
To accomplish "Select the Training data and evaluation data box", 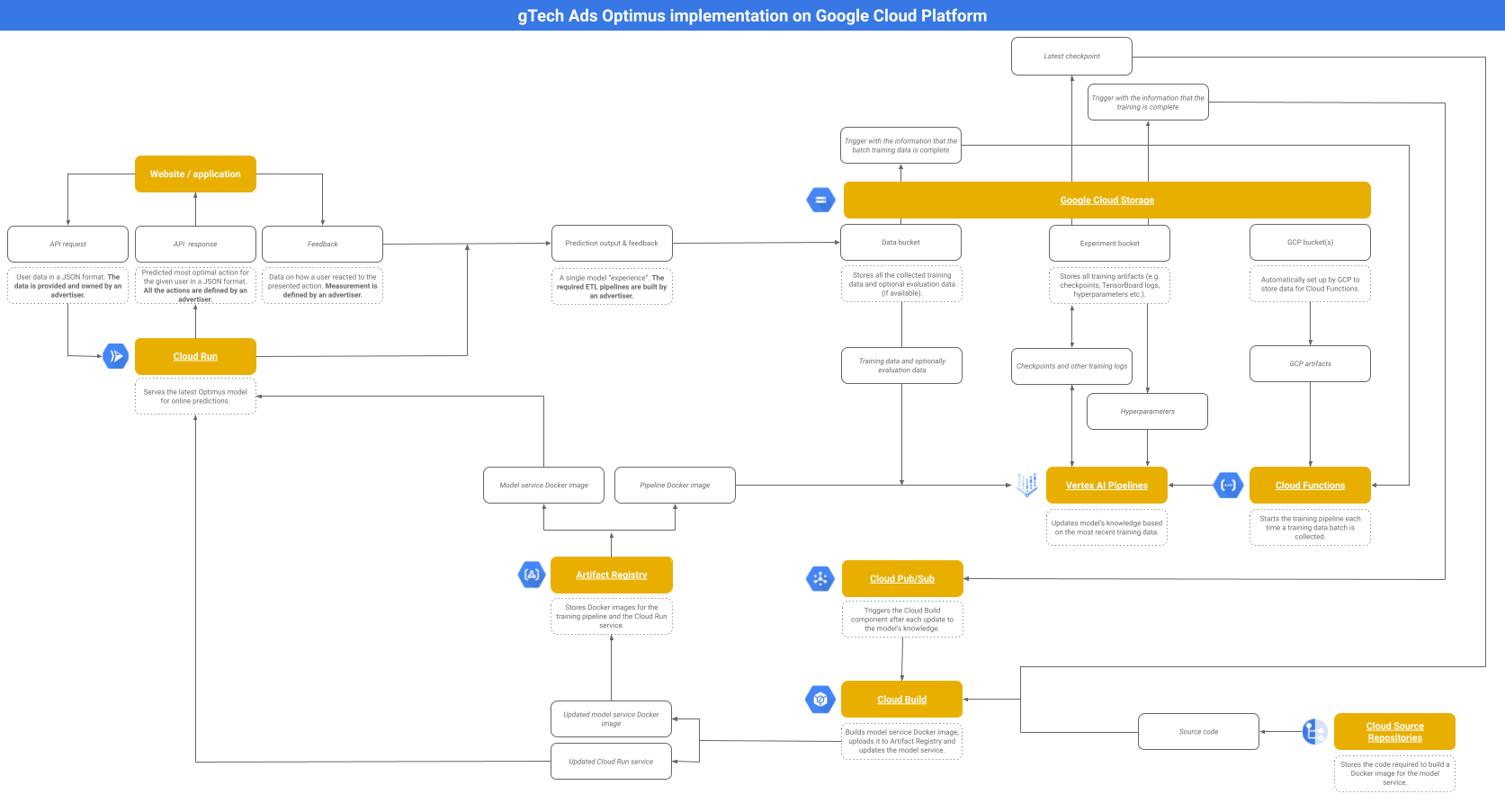I will (x=901, y=365).
